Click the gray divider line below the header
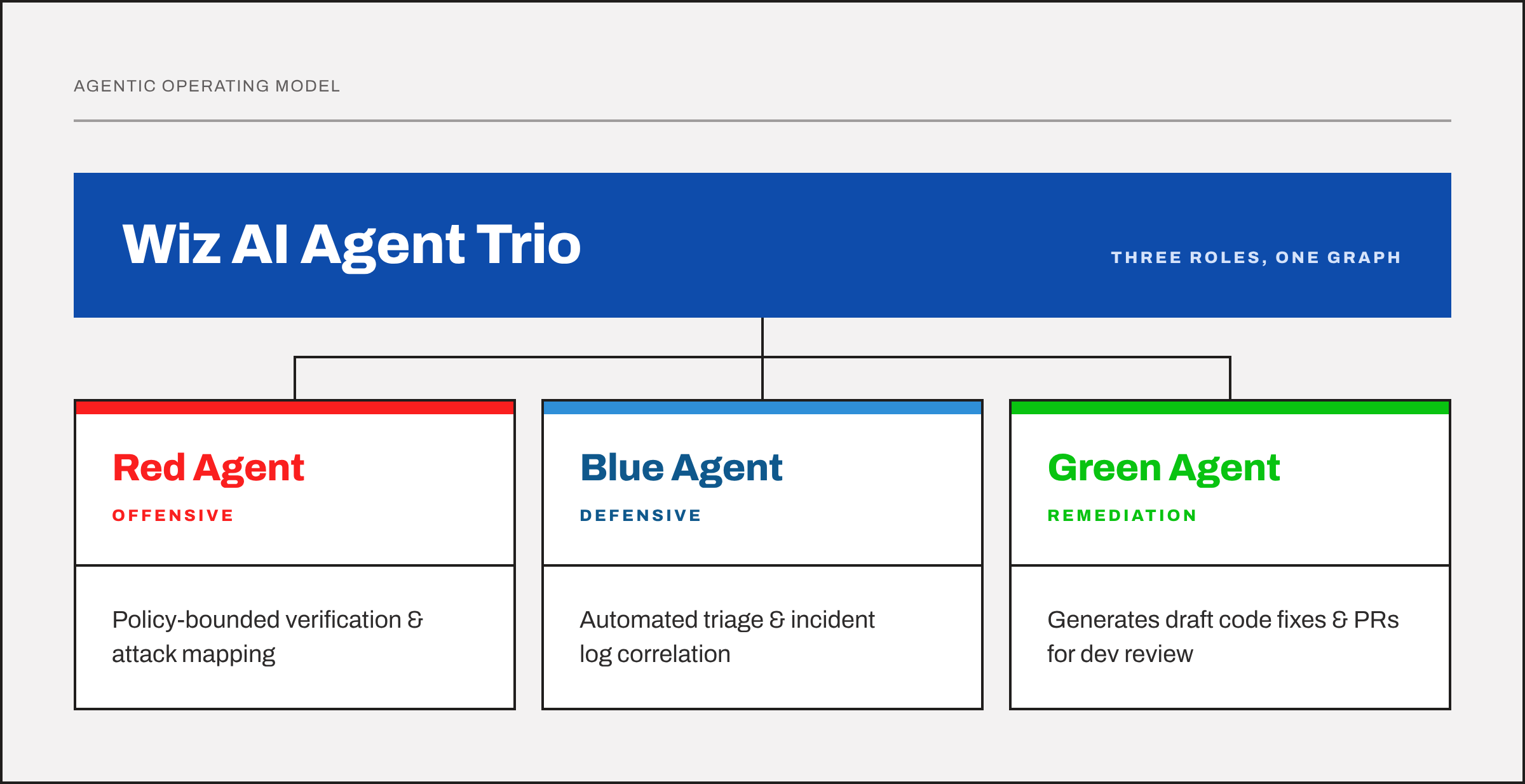Screen dimensions: 1525x784 pos(762,120)
